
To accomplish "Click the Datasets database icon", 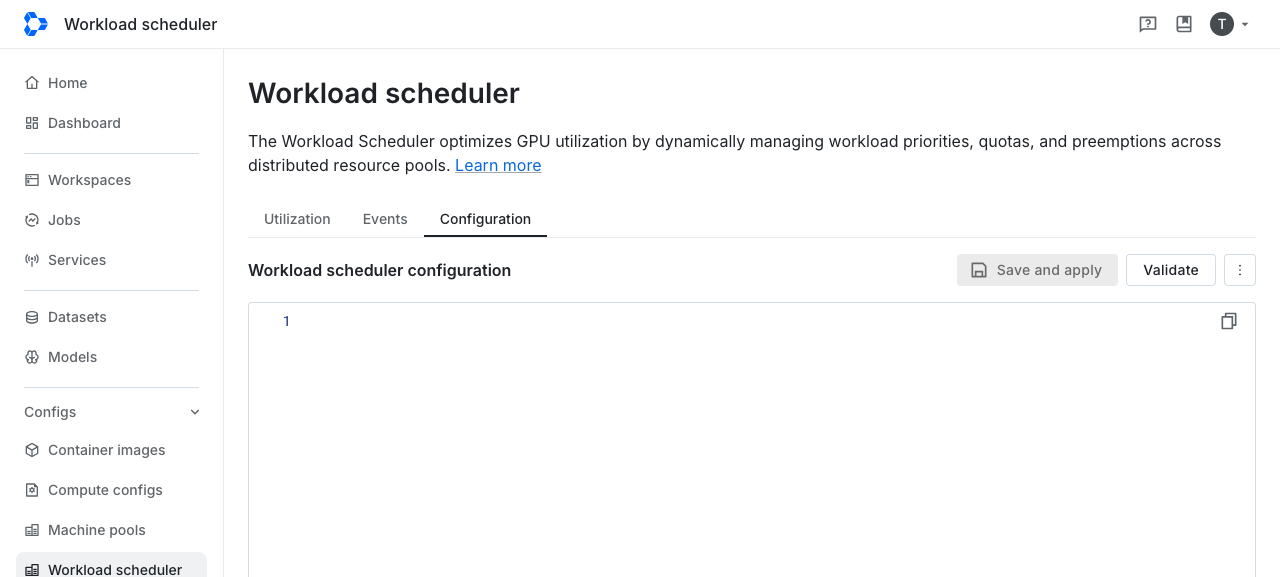I will point(32,317).
